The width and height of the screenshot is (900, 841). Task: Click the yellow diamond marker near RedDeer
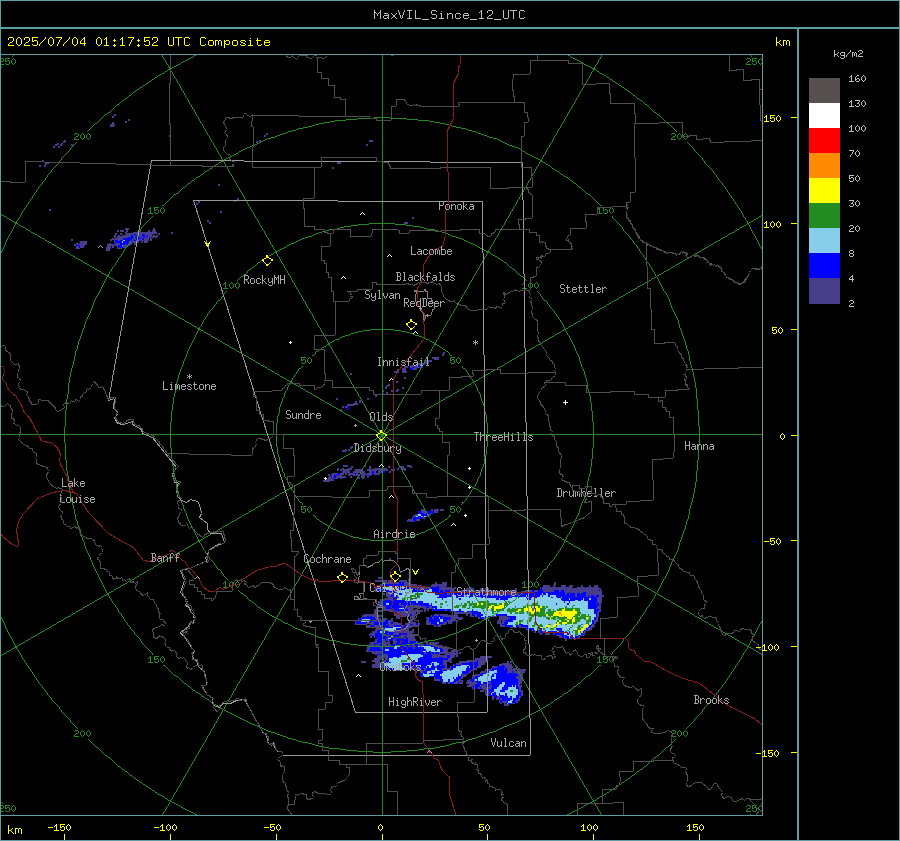[x=411, y=325]
